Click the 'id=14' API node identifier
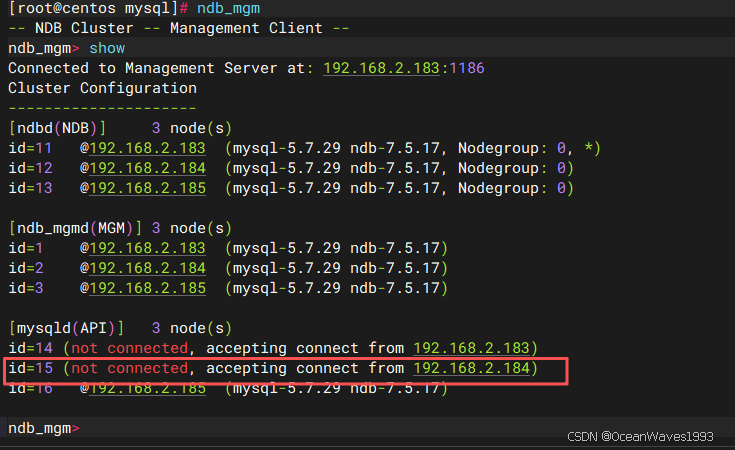 pos(30,348)
